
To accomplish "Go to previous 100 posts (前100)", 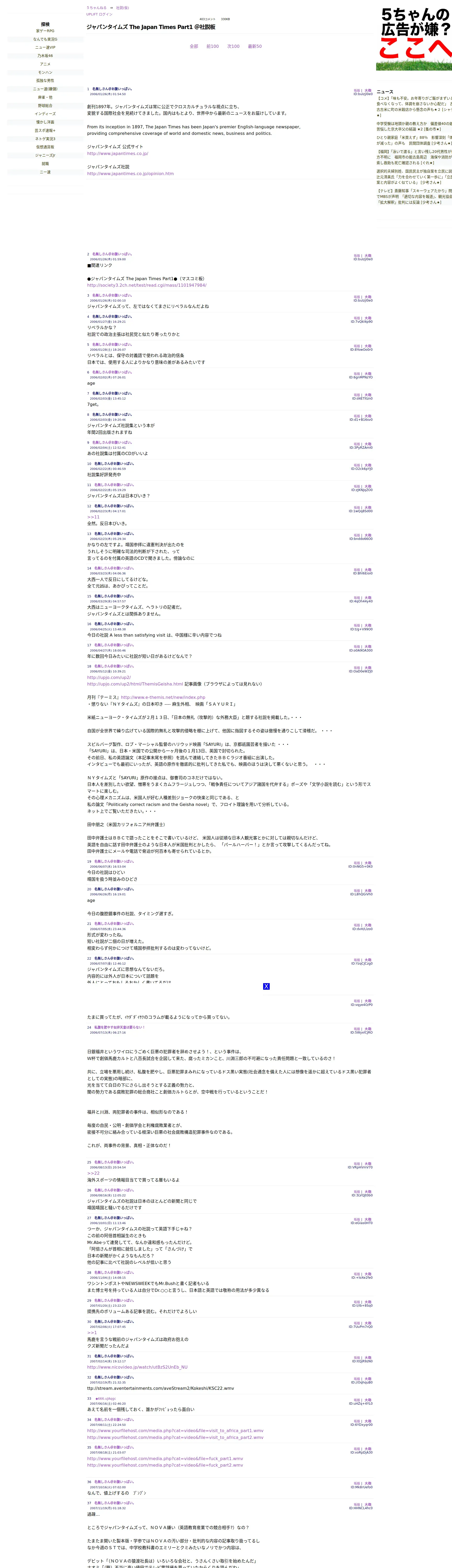I will click(x=213, y=46).
